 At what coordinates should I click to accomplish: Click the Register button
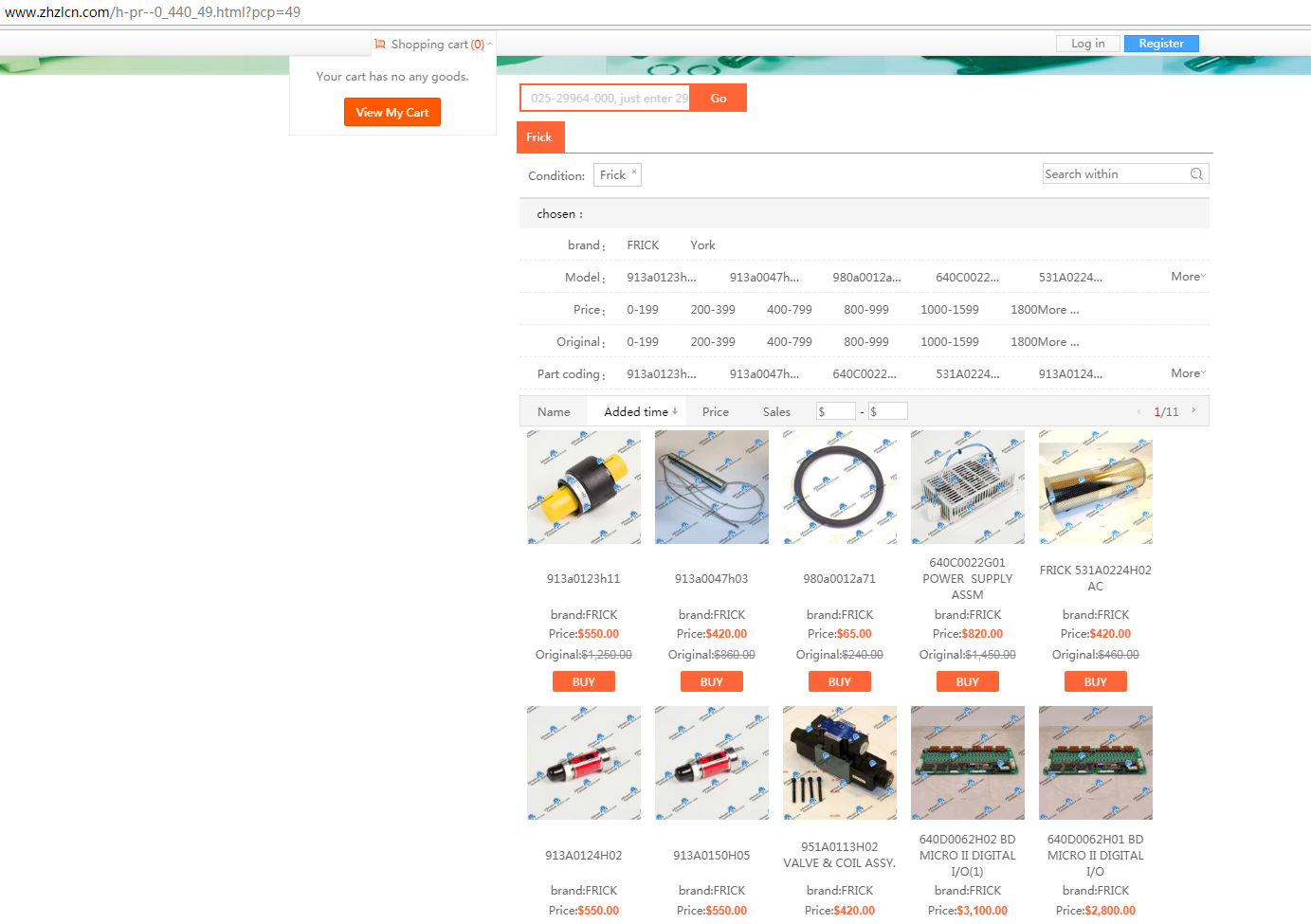[1160, 44]
